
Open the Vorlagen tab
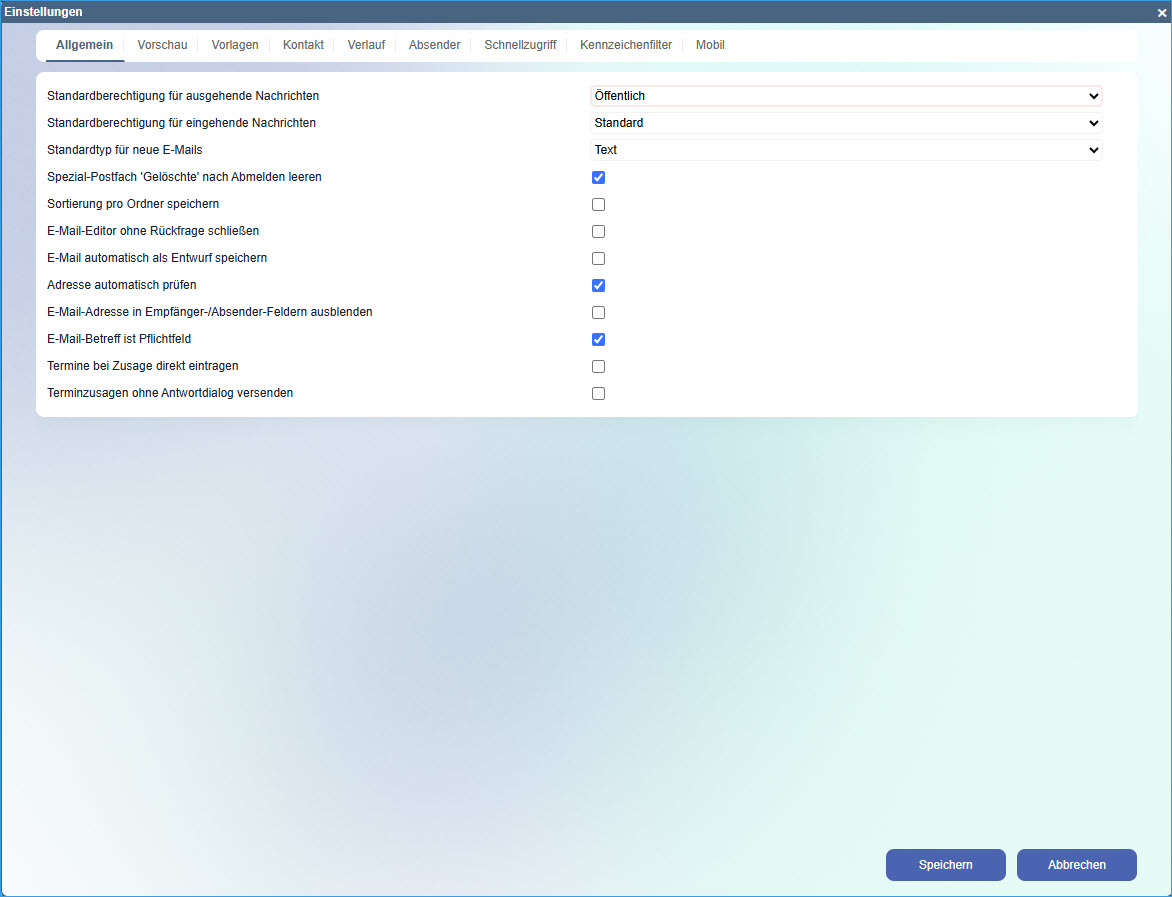click(x=235, y=45)
